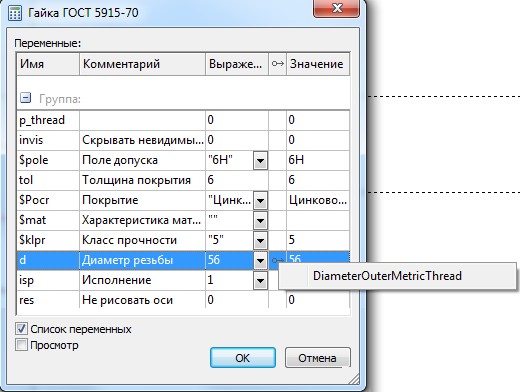This screenshot has width=520, height=392.
Task: Open the $mat expression dropdown
Action: coord(260,221)
